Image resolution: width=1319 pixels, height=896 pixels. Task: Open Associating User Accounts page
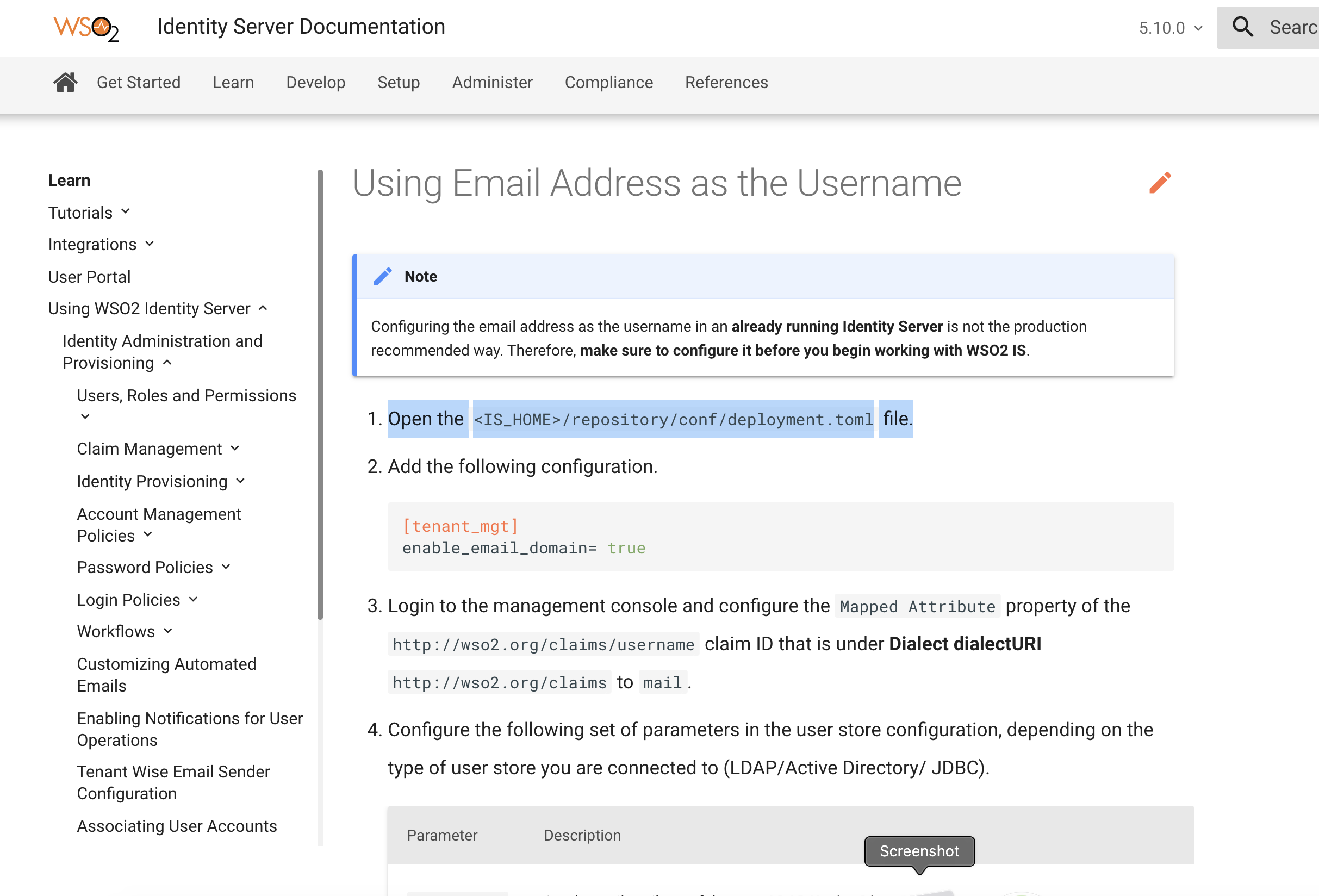[x=177, y=826]
